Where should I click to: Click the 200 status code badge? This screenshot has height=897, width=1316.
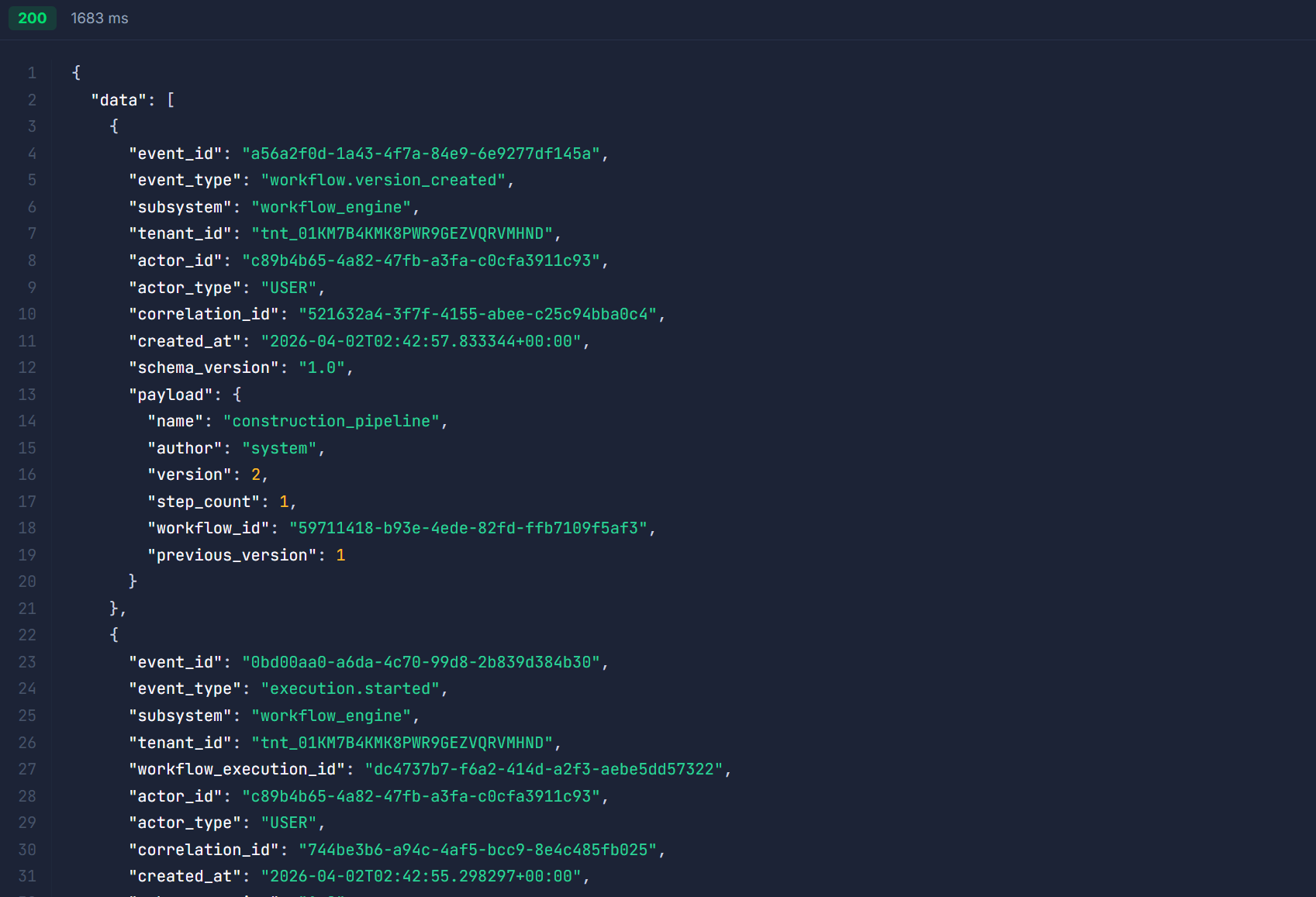[32, 18]
